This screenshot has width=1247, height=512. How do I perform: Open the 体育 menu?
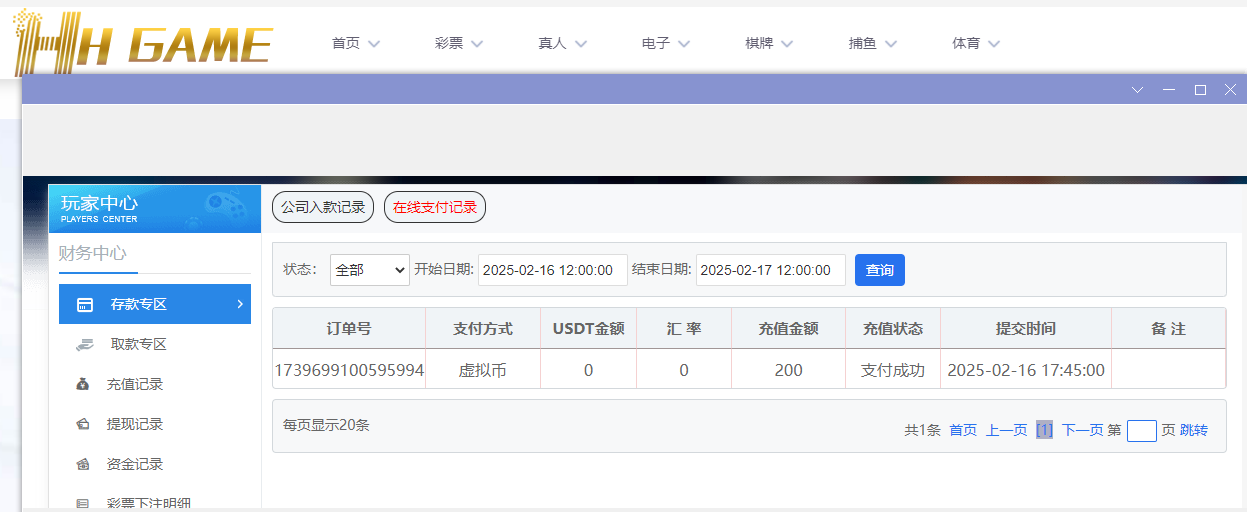(975, 44)
